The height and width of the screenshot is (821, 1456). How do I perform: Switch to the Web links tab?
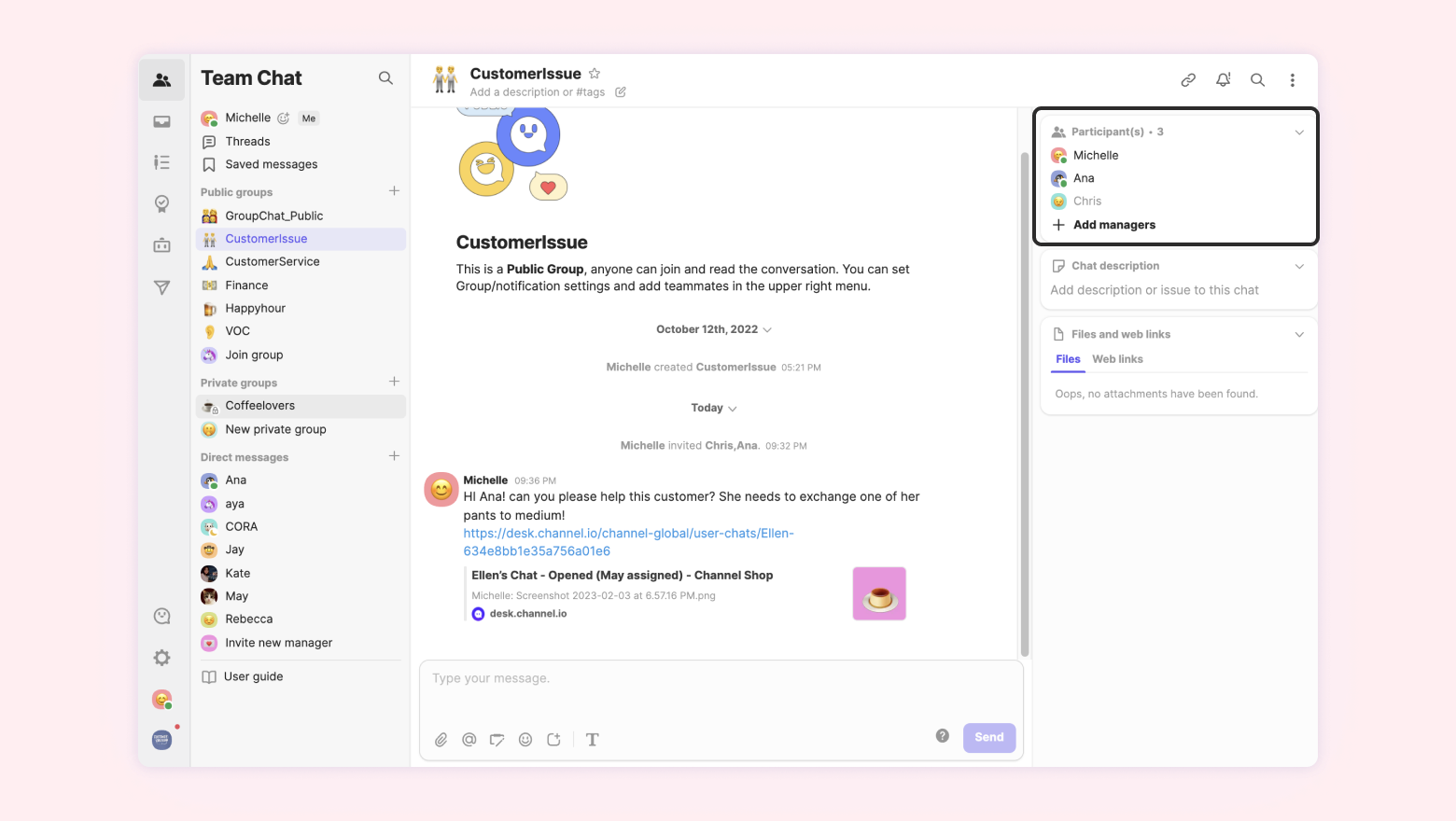1117,359
